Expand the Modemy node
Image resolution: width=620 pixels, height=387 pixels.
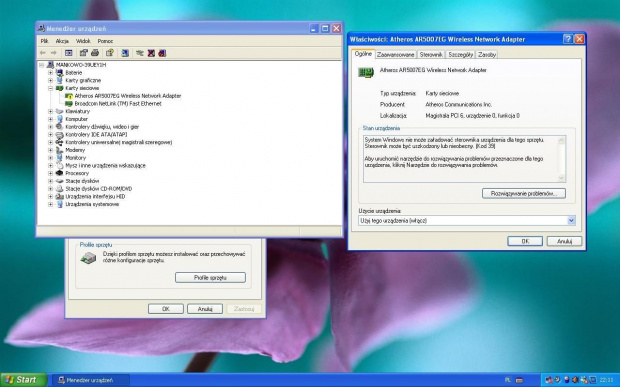coord(50,150)
